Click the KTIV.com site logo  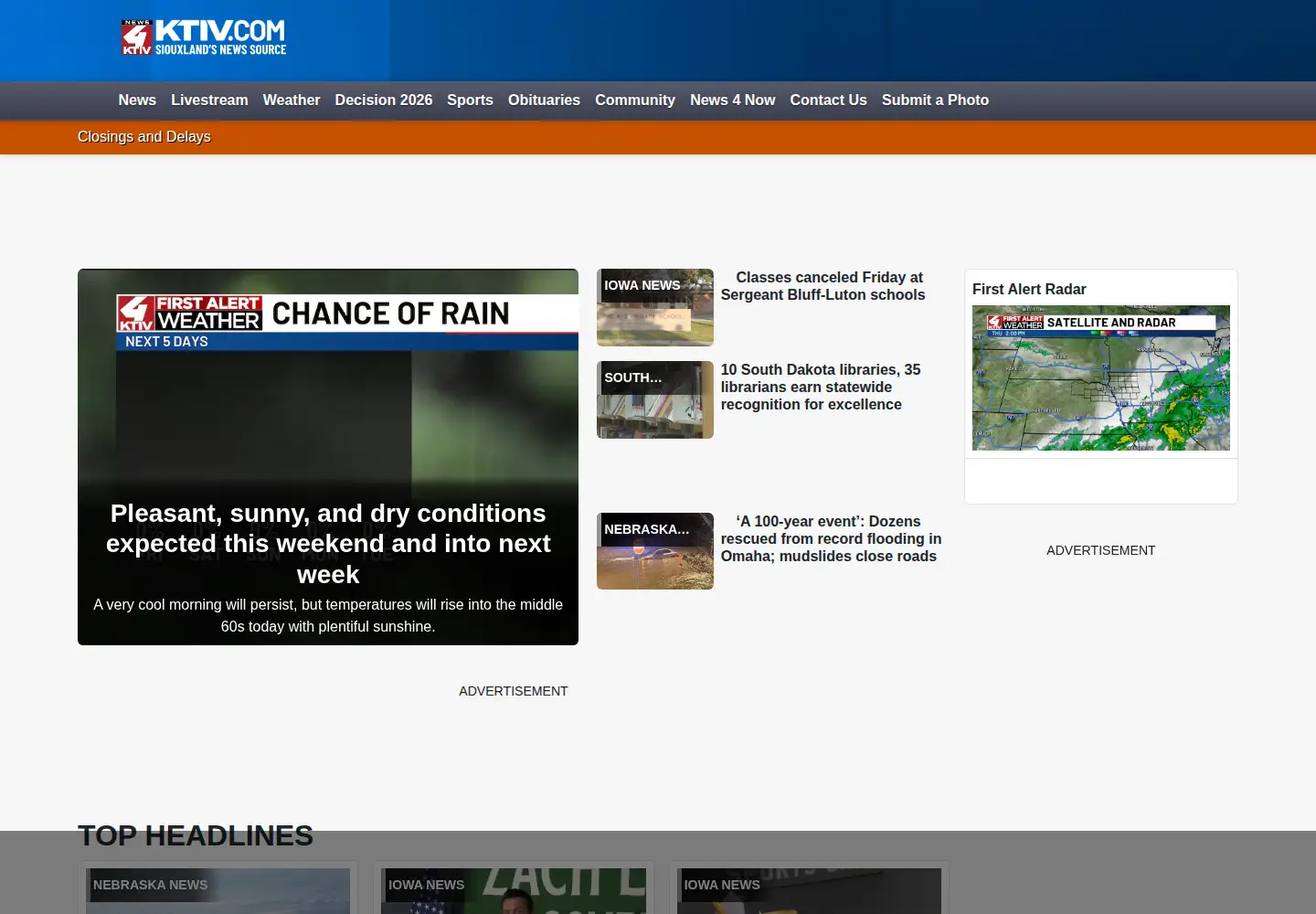tap(204, 37)
